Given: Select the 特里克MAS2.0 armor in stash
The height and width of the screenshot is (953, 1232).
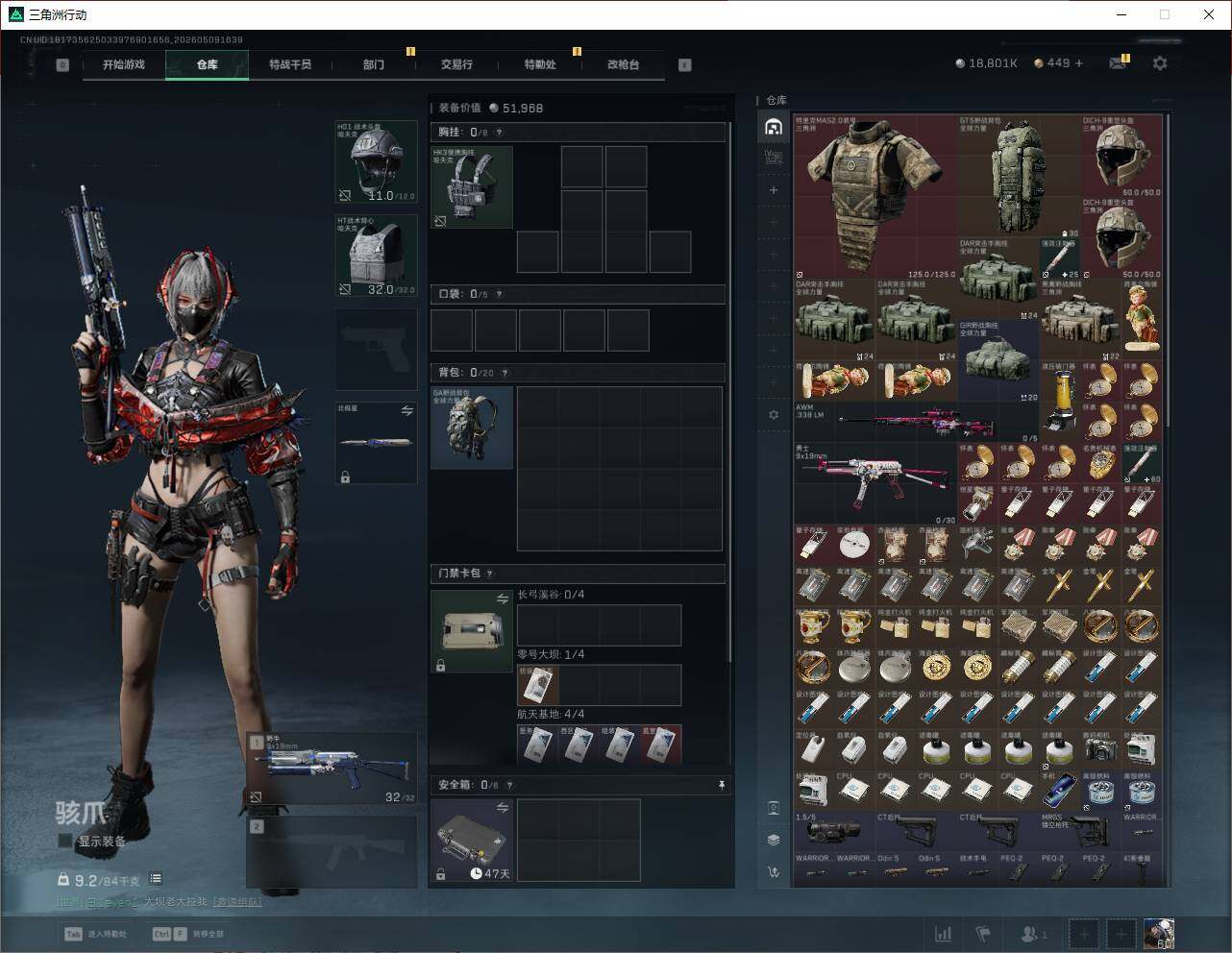Looking at the screenshot, I should pyautogui.click(x=875, y=197).
